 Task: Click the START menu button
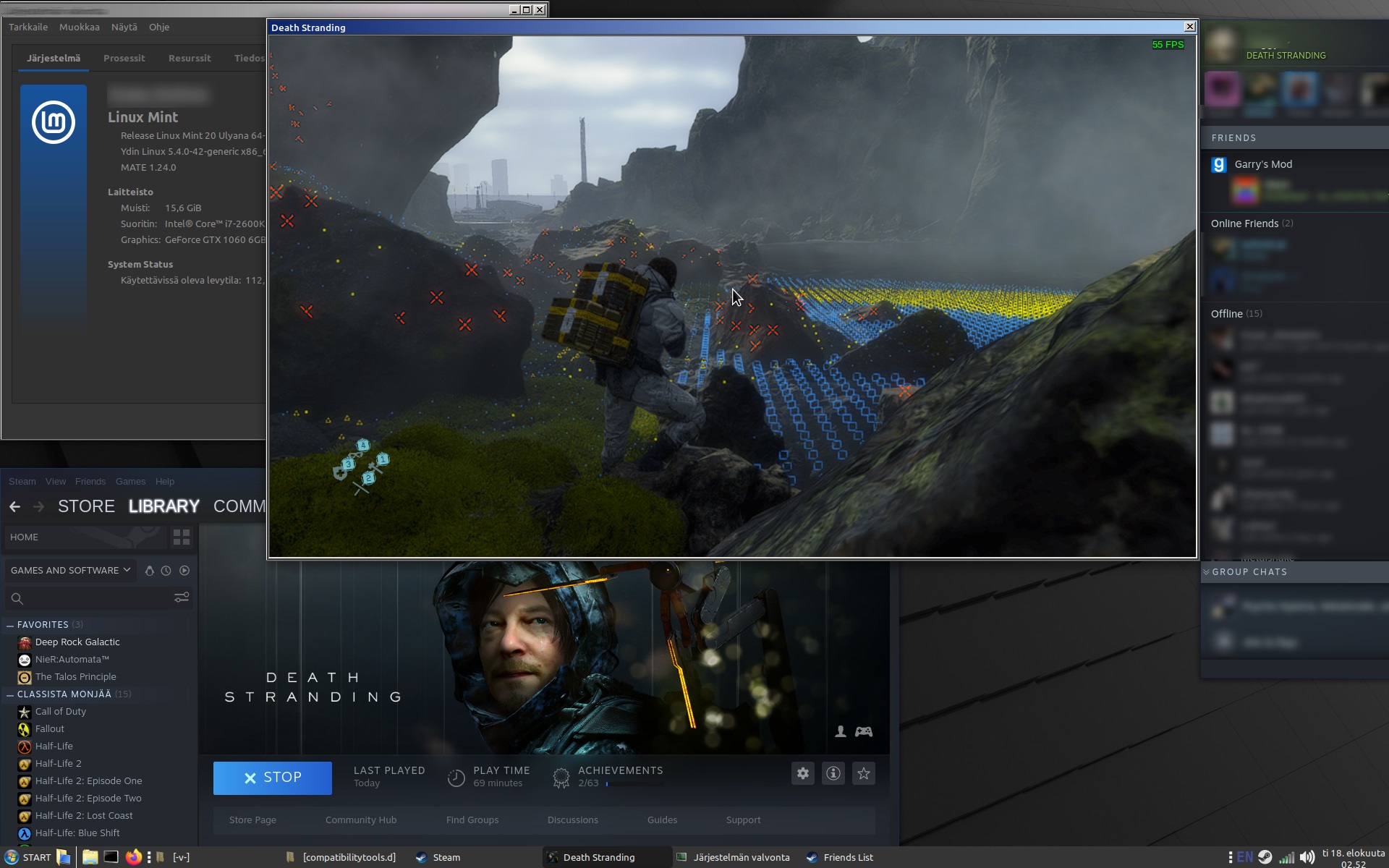(28, 857)
